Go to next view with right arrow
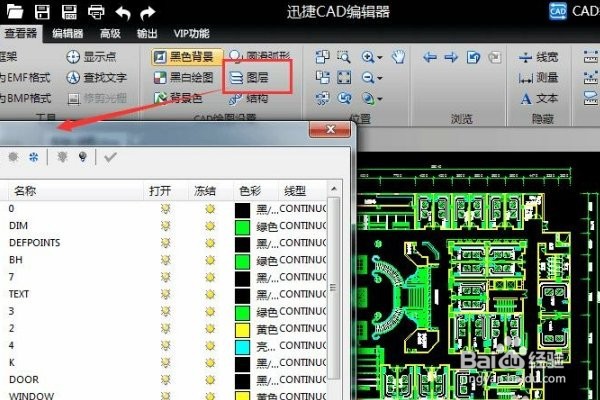This screenshot has width=600, height=400. (x=452, y=57)
